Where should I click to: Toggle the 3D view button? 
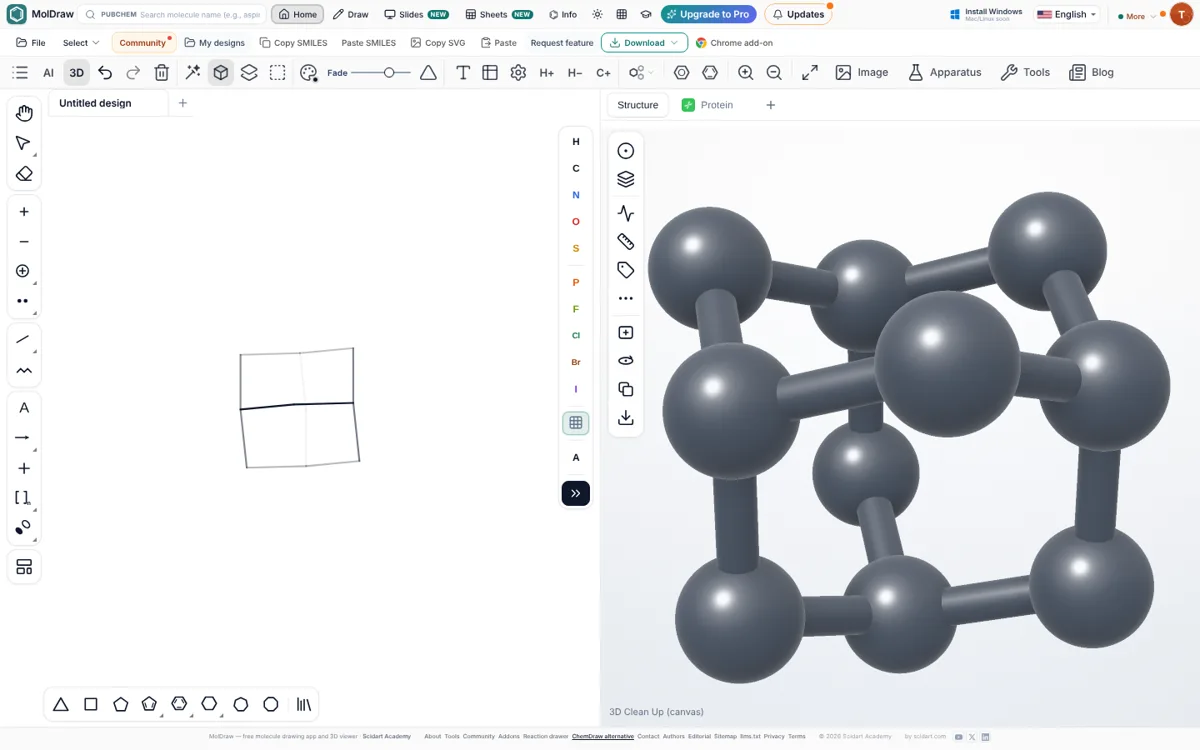point(76,73)
